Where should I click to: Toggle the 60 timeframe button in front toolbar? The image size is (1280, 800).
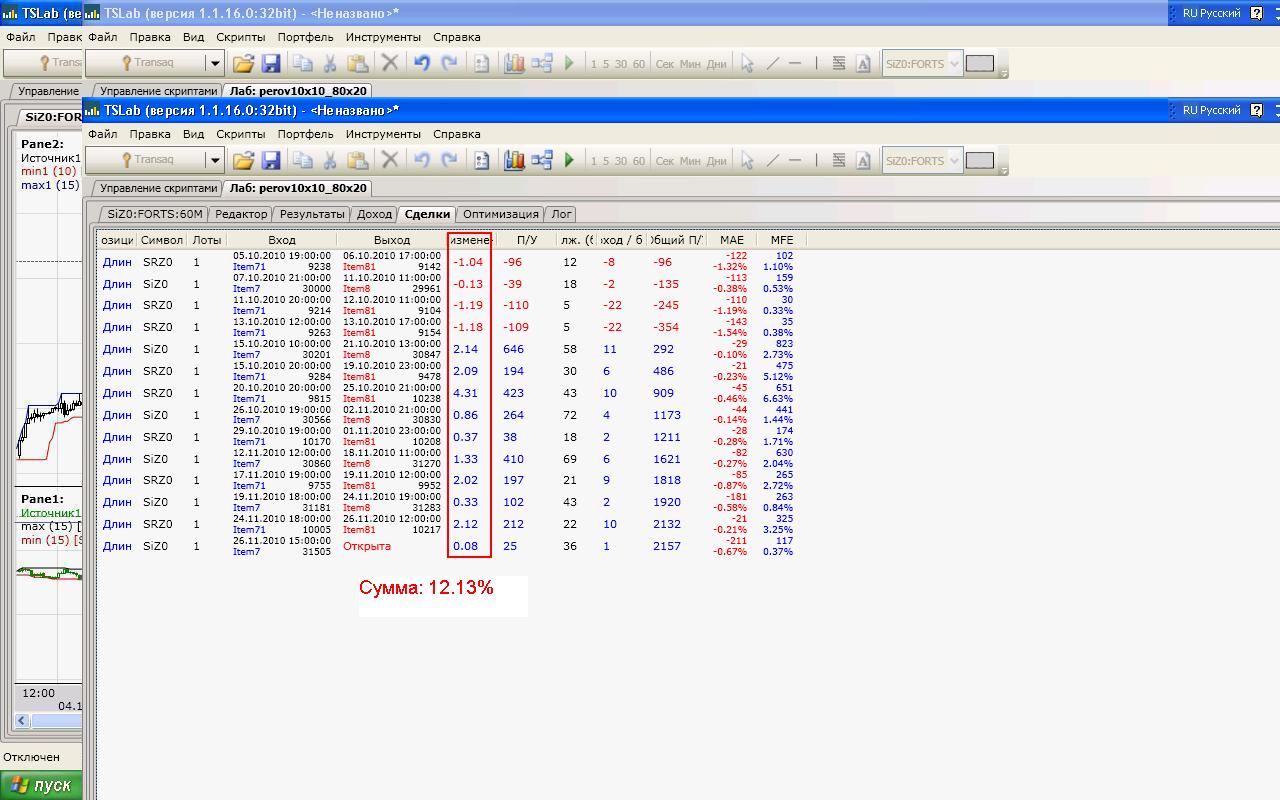pos(639,161)
